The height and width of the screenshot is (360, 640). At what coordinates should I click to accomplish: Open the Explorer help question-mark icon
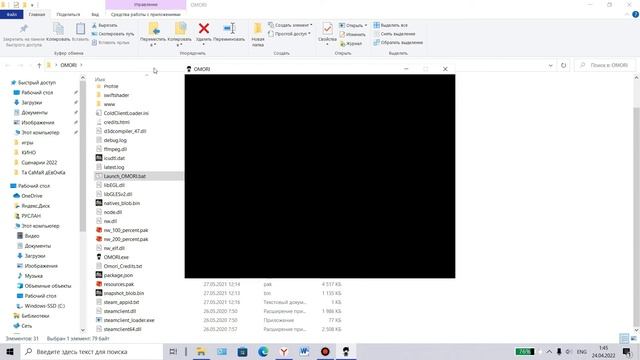635,14
